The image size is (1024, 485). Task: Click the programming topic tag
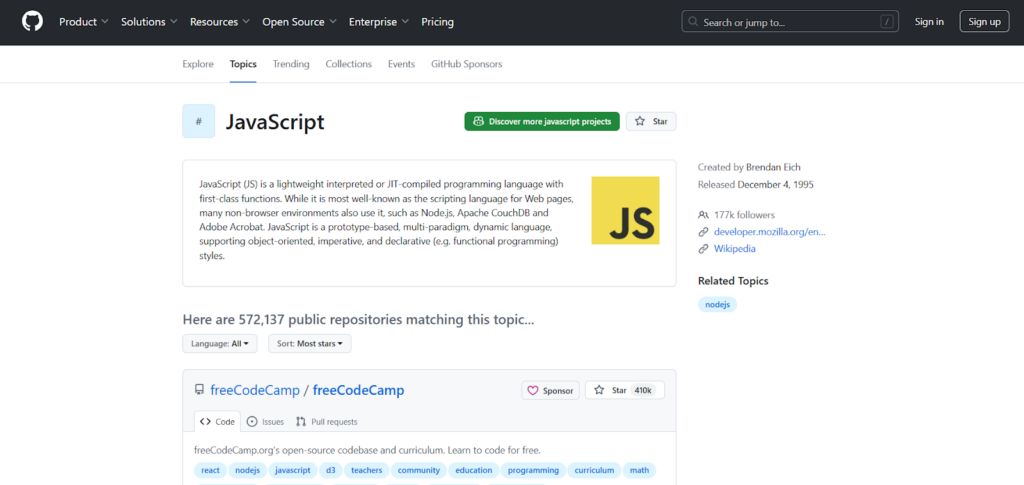534,470
